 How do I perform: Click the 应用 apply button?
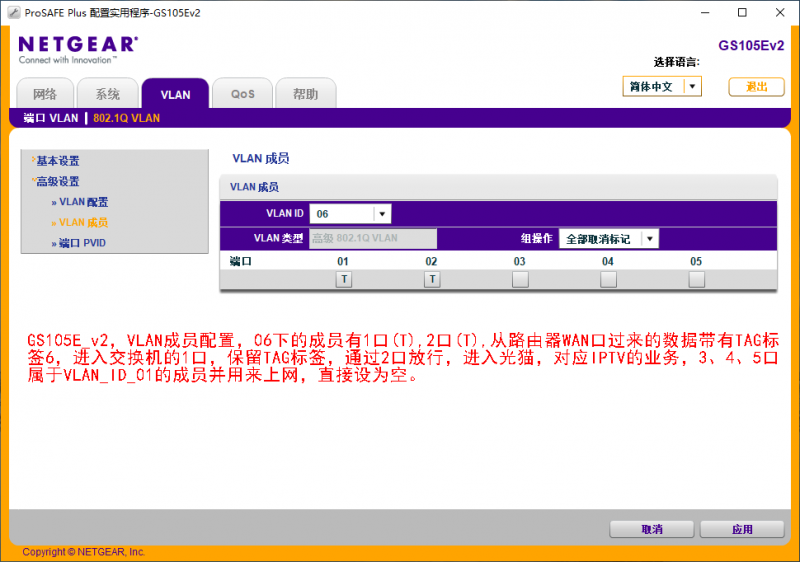742,529
